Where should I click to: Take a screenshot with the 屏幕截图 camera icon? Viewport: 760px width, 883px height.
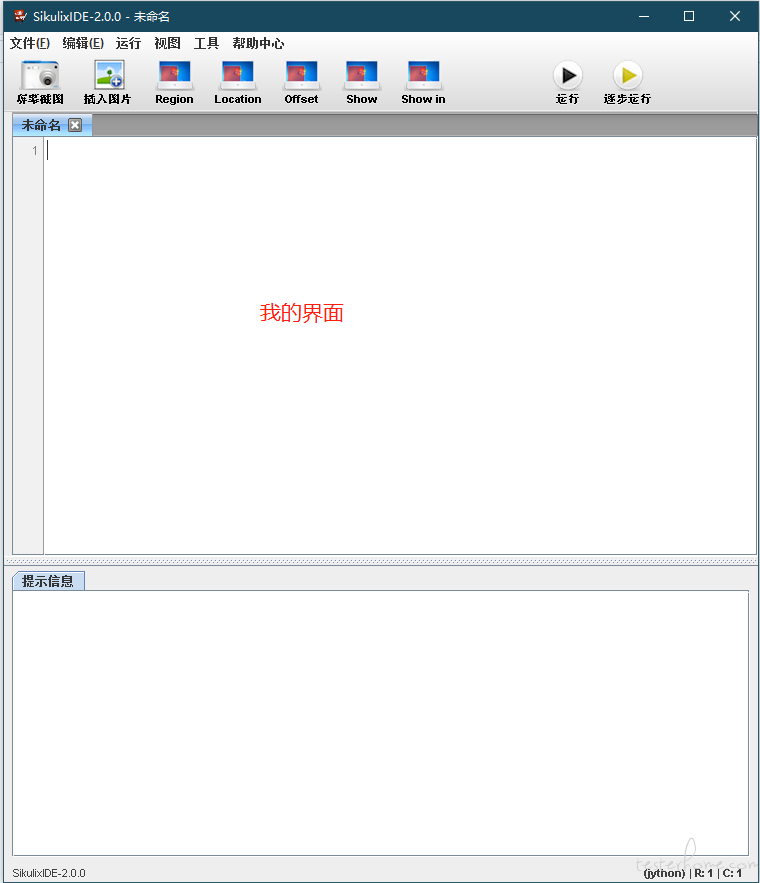tap(39, 75)
